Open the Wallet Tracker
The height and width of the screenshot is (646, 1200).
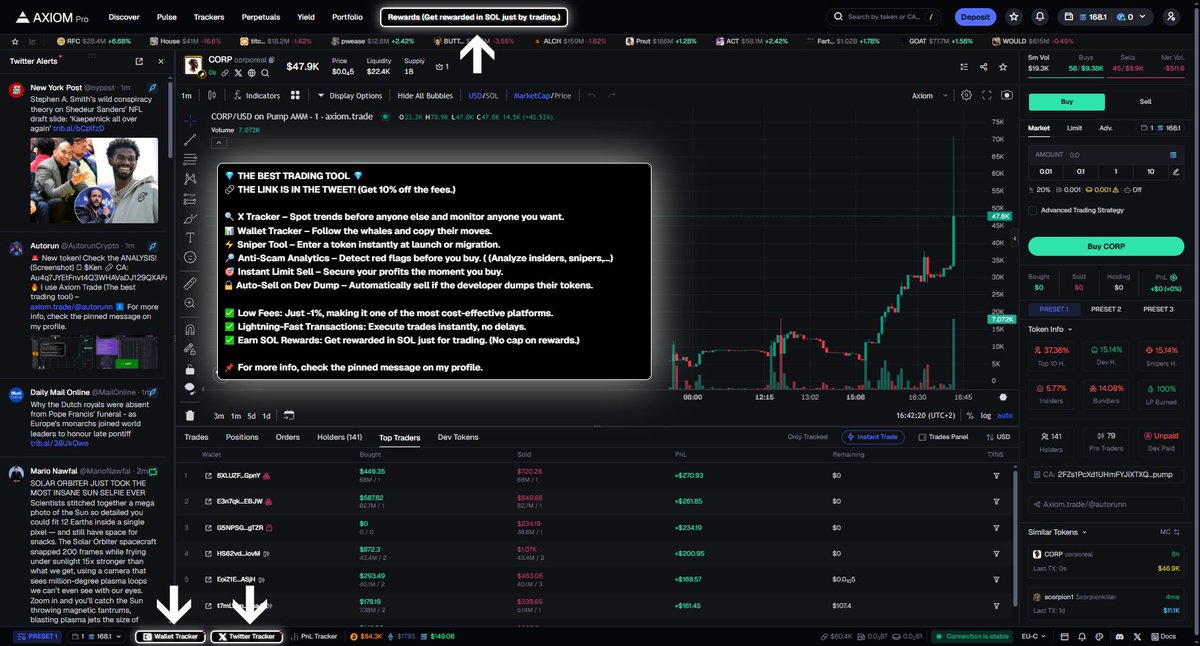tap(170, 636)
